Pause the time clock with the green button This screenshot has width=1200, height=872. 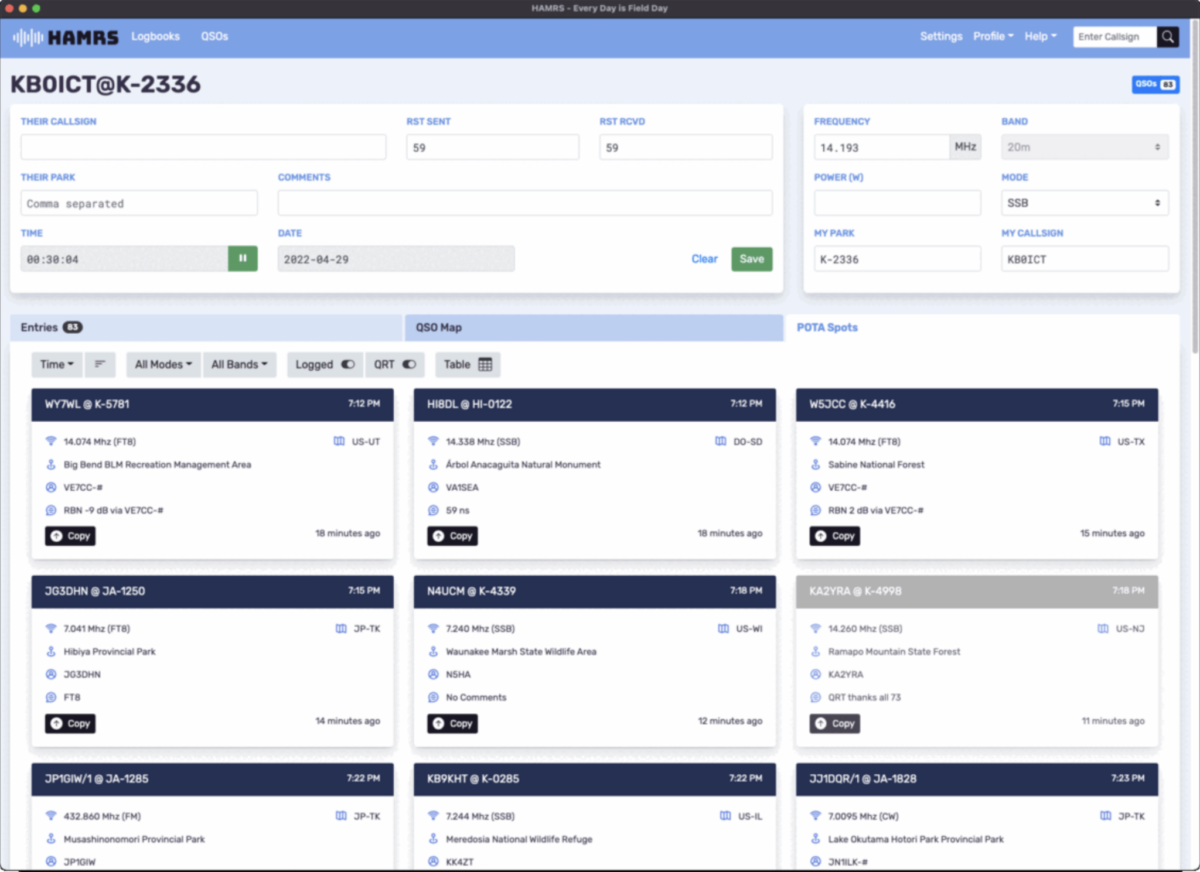click(x=242, y=259)
